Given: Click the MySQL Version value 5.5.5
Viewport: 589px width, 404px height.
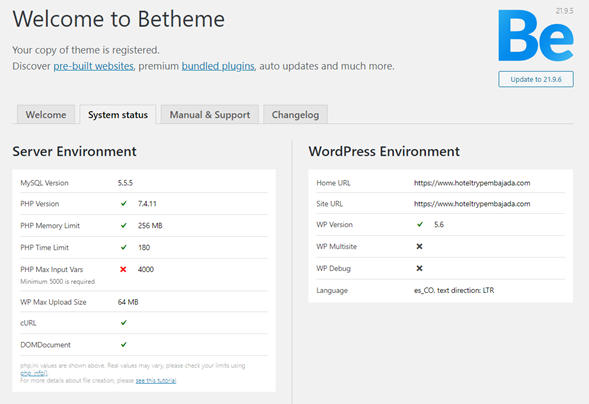Looking at the screenshot, I should tap(125, 183).
